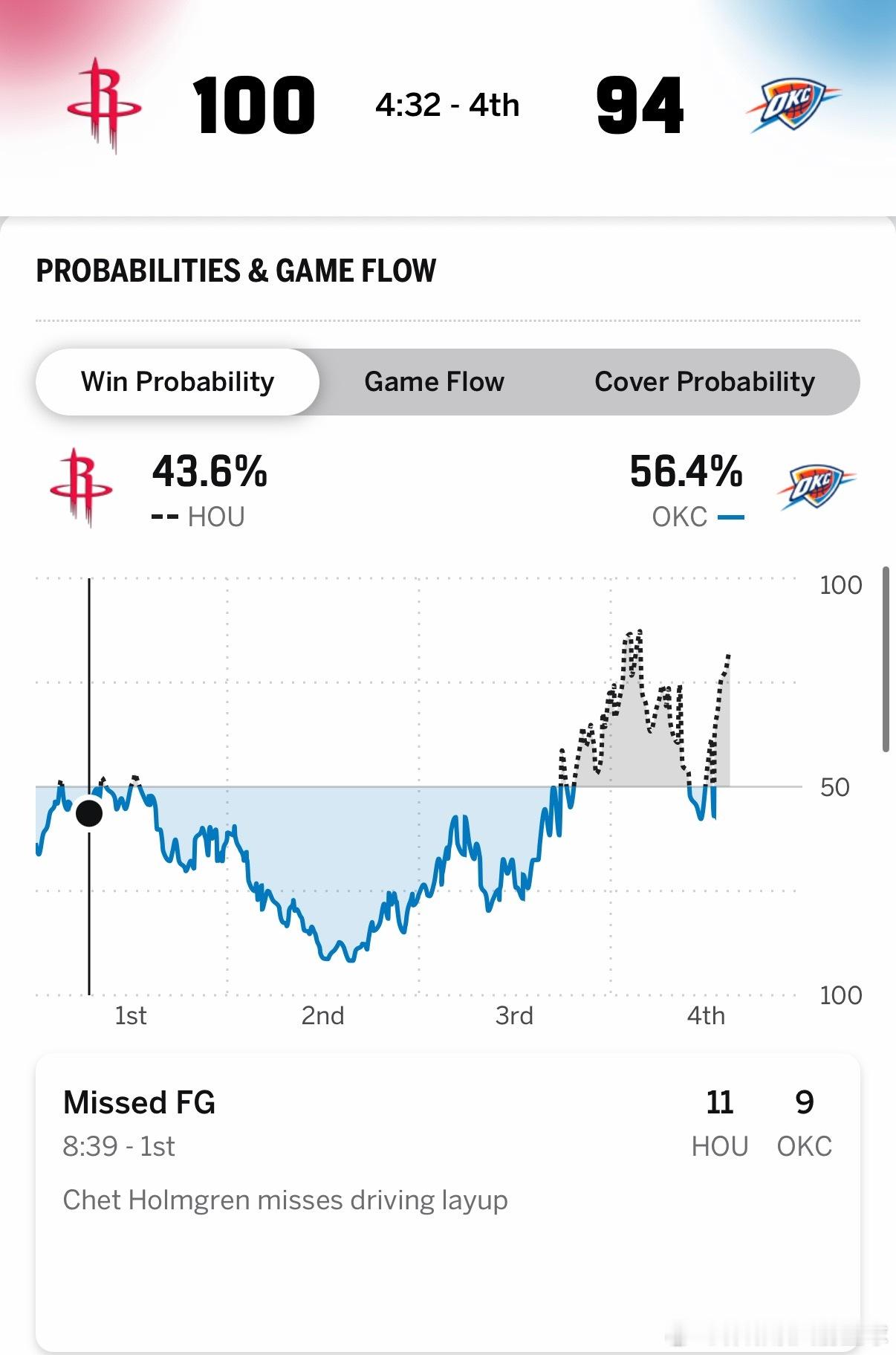Click the Chet Holmgren play description
Image resolution: width=896 pixels, height=1355 pixels.
[x=285, y=1200]
